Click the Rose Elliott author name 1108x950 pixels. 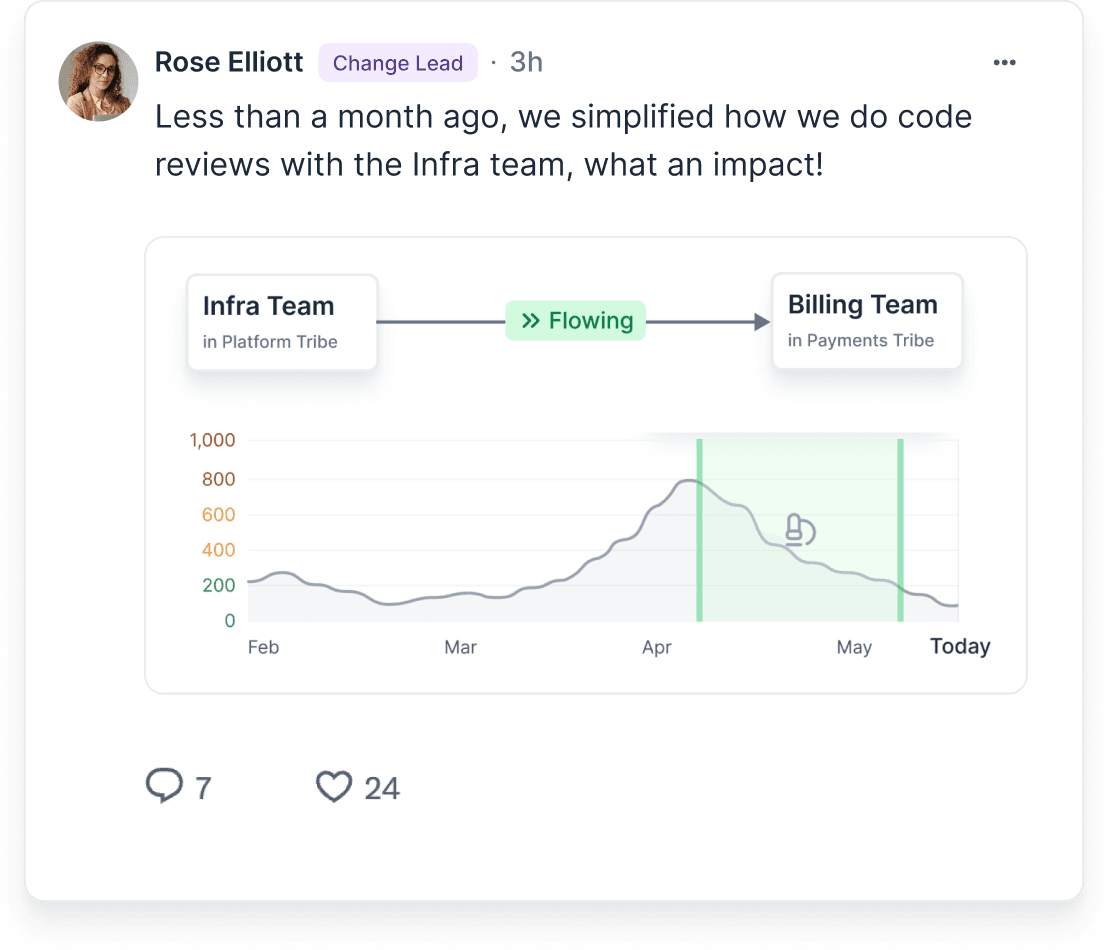(x=229, y=62)
